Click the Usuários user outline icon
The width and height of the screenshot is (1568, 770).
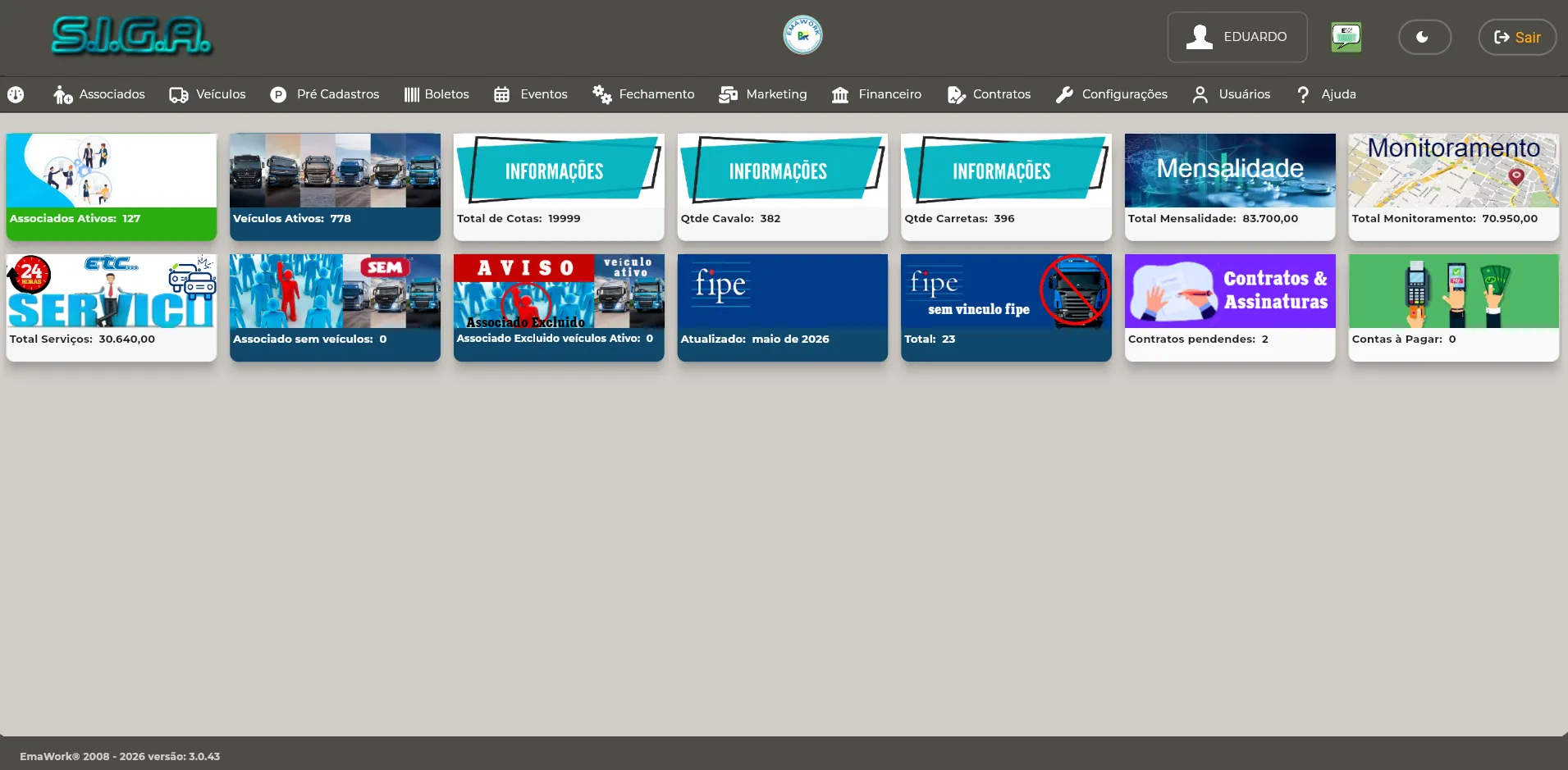point(1200,95)
